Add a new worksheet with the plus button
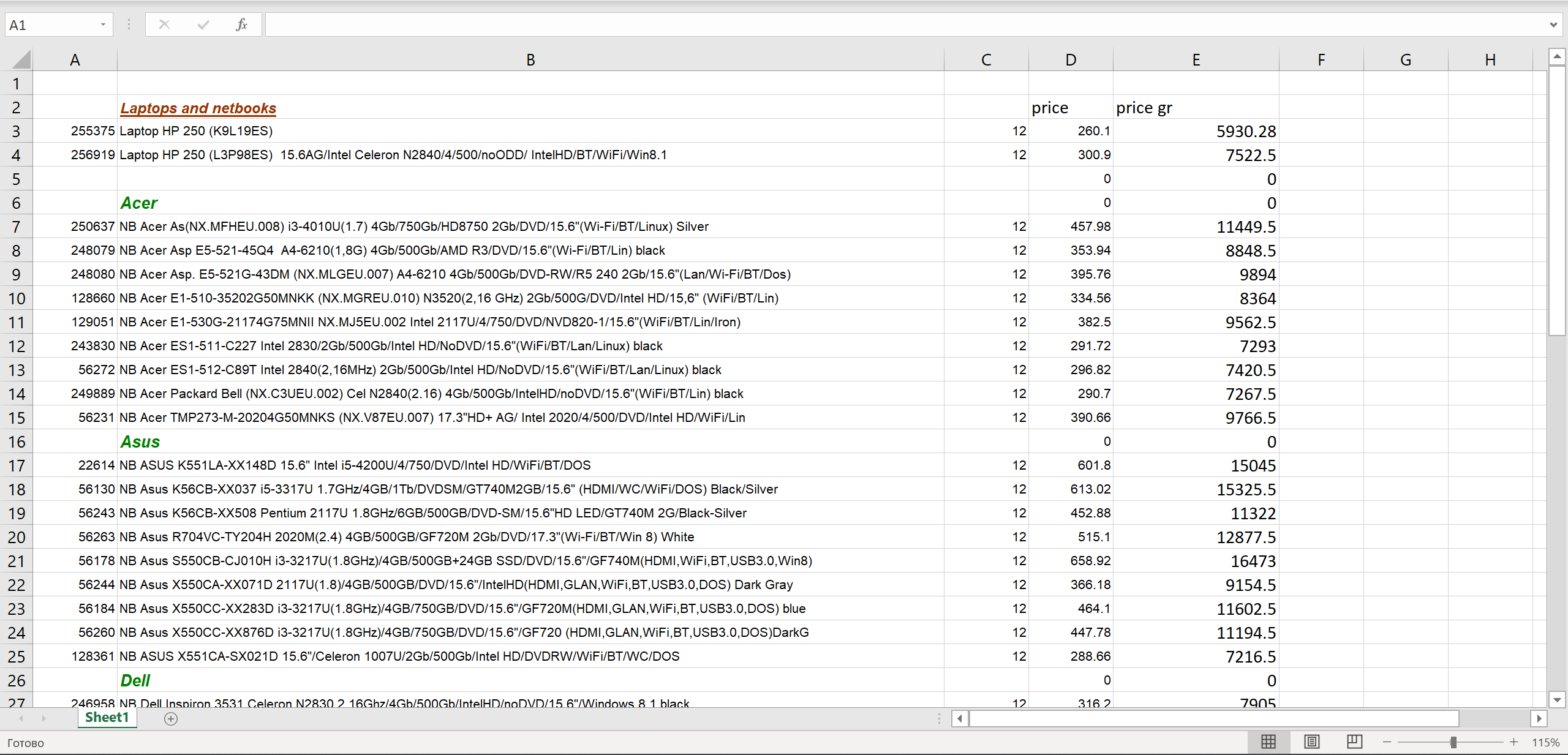Screen dimensions: 1568x755 (x=170, y=719)
